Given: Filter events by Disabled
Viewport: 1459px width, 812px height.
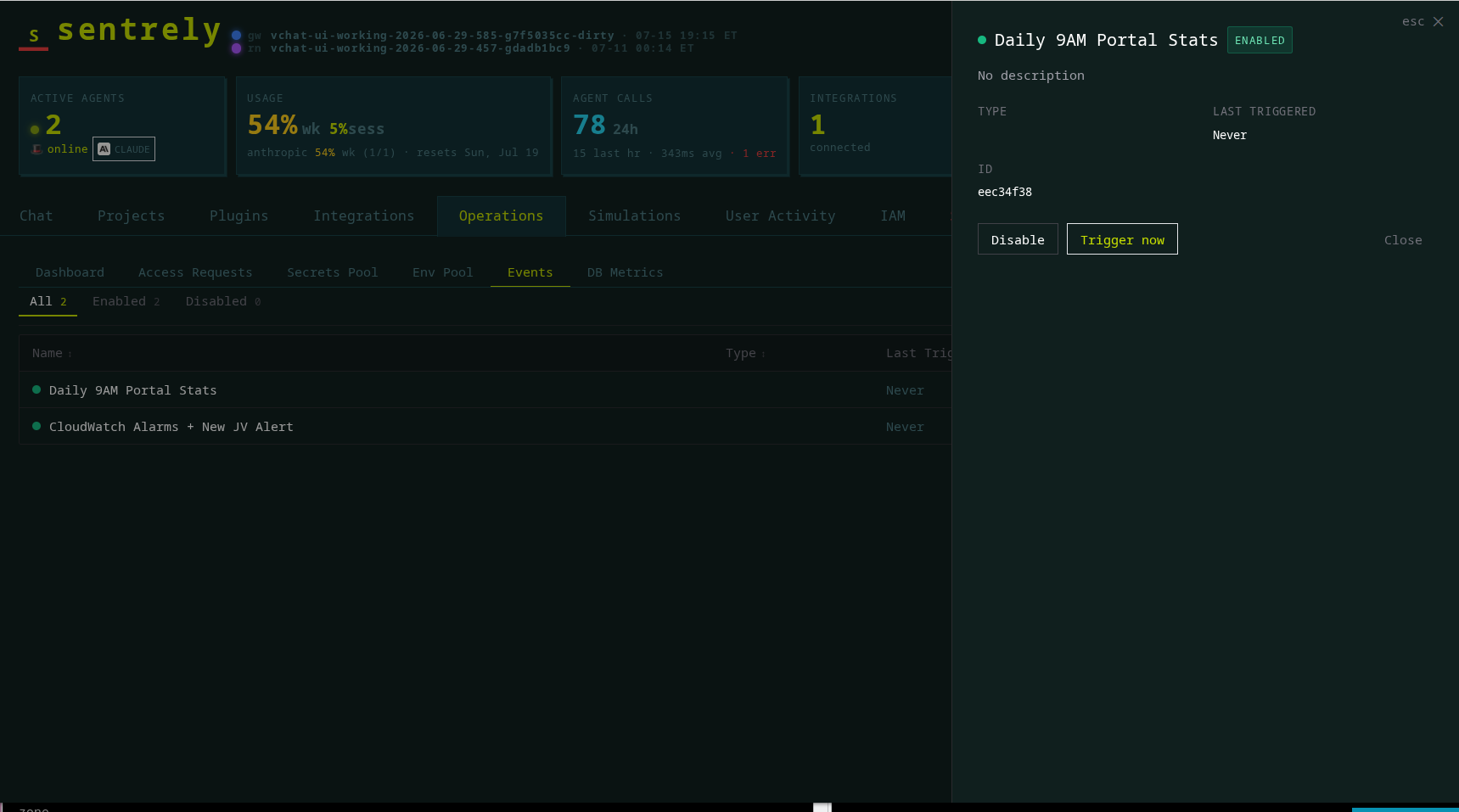Looking at the screenshot, I should [x=223, y=301].
